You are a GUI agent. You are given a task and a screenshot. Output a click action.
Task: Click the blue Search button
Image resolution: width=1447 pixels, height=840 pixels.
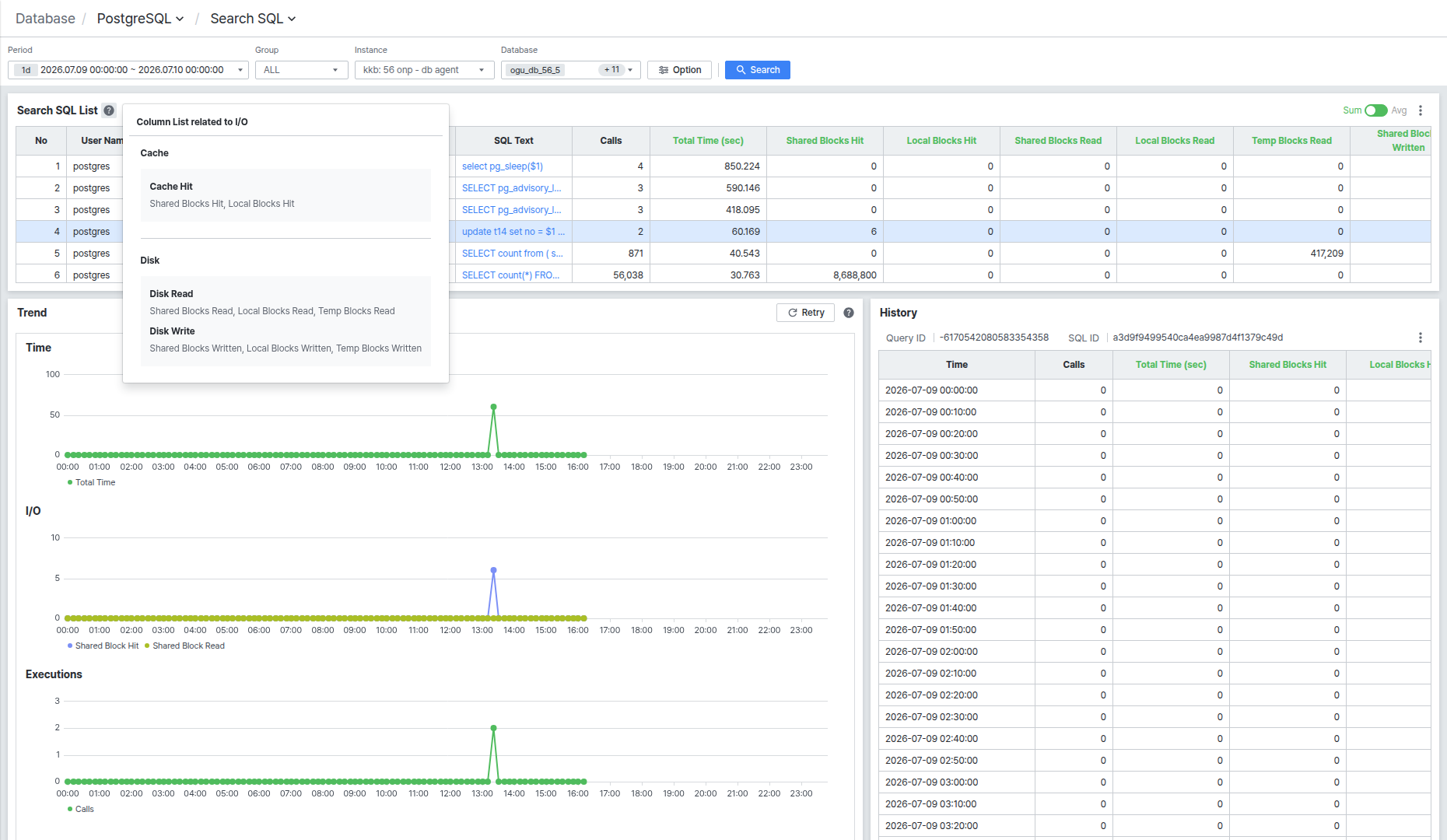click(x=757, y=70)
